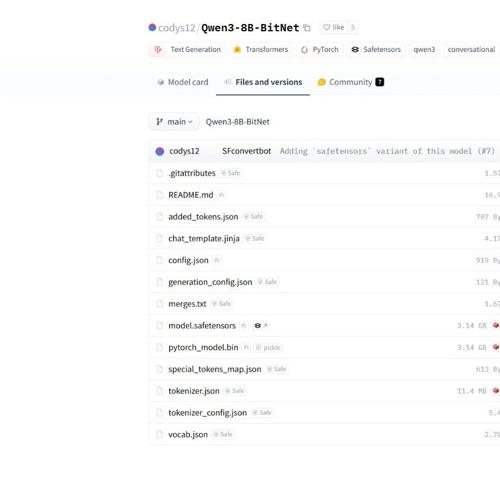Click the Safe badge next to .gitattributes

pos(230,173)
